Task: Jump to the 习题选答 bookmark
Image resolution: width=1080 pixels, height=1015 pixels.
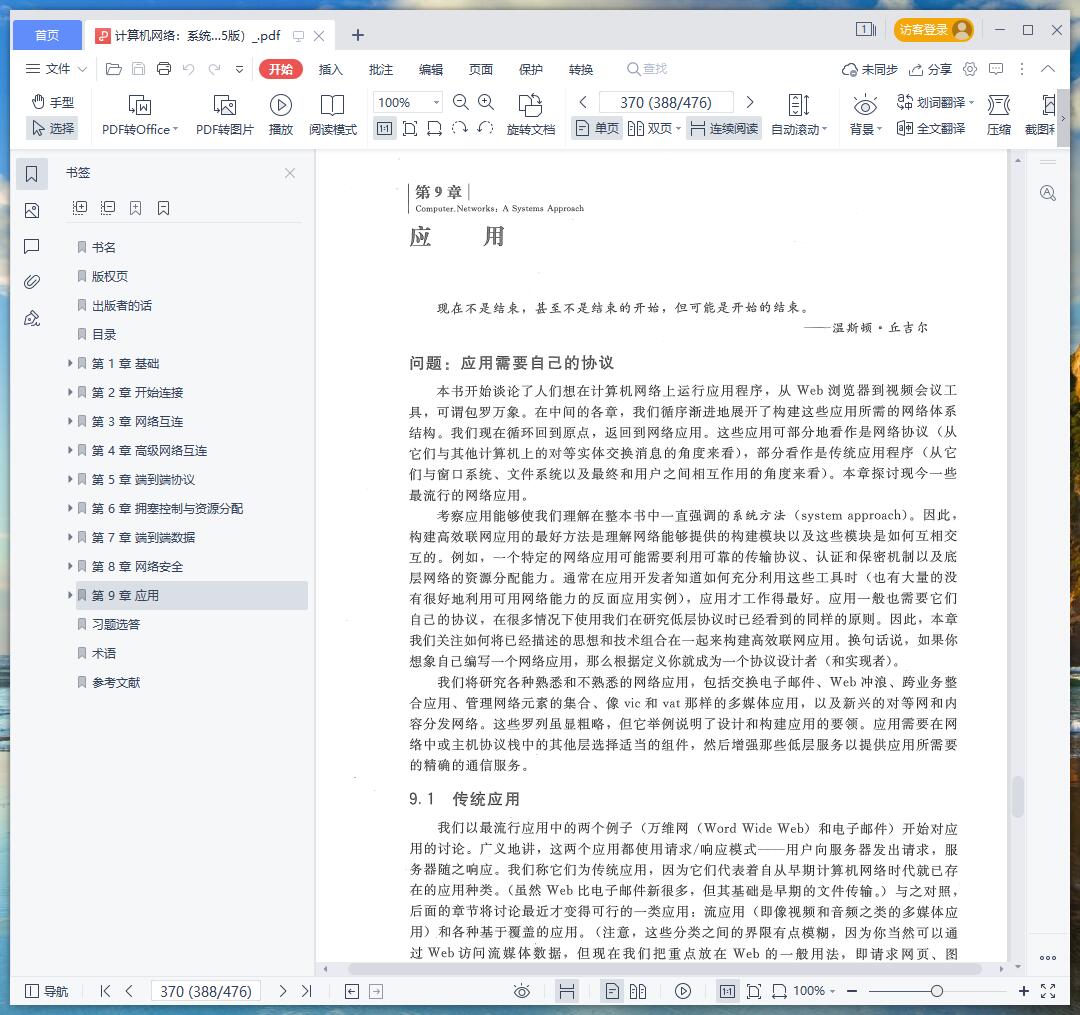Action: tap(116, 624)
